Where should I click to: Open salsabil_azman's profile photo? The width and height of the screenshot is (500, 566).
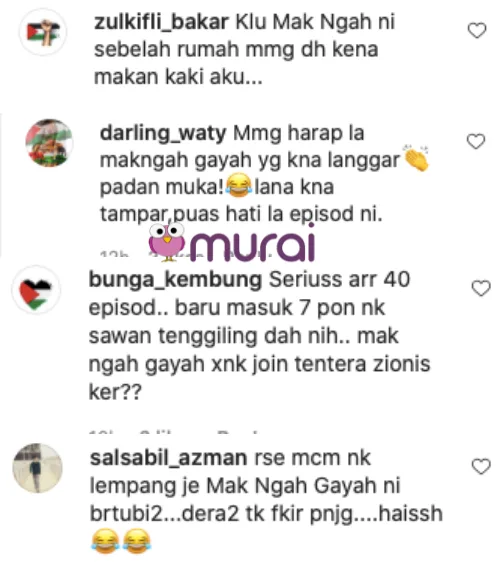pyautogui.click(x=38, y=468)
